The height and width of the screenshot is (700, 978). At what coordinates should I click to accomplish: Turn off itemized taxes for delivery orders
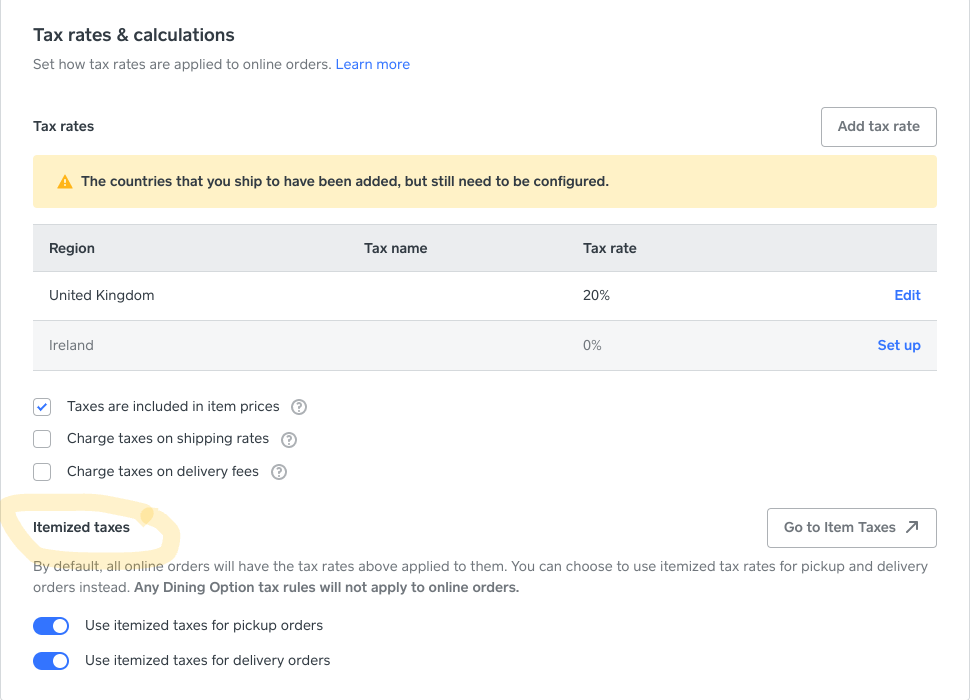[51, 661]
